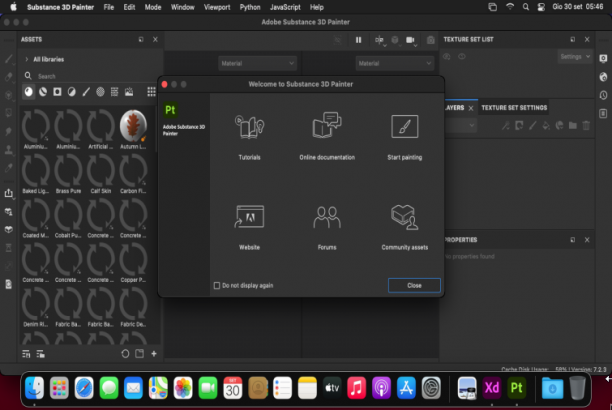Open the blending dropdown under Layers tab
This screenshot has width=612, height=410.
[461, 125]
